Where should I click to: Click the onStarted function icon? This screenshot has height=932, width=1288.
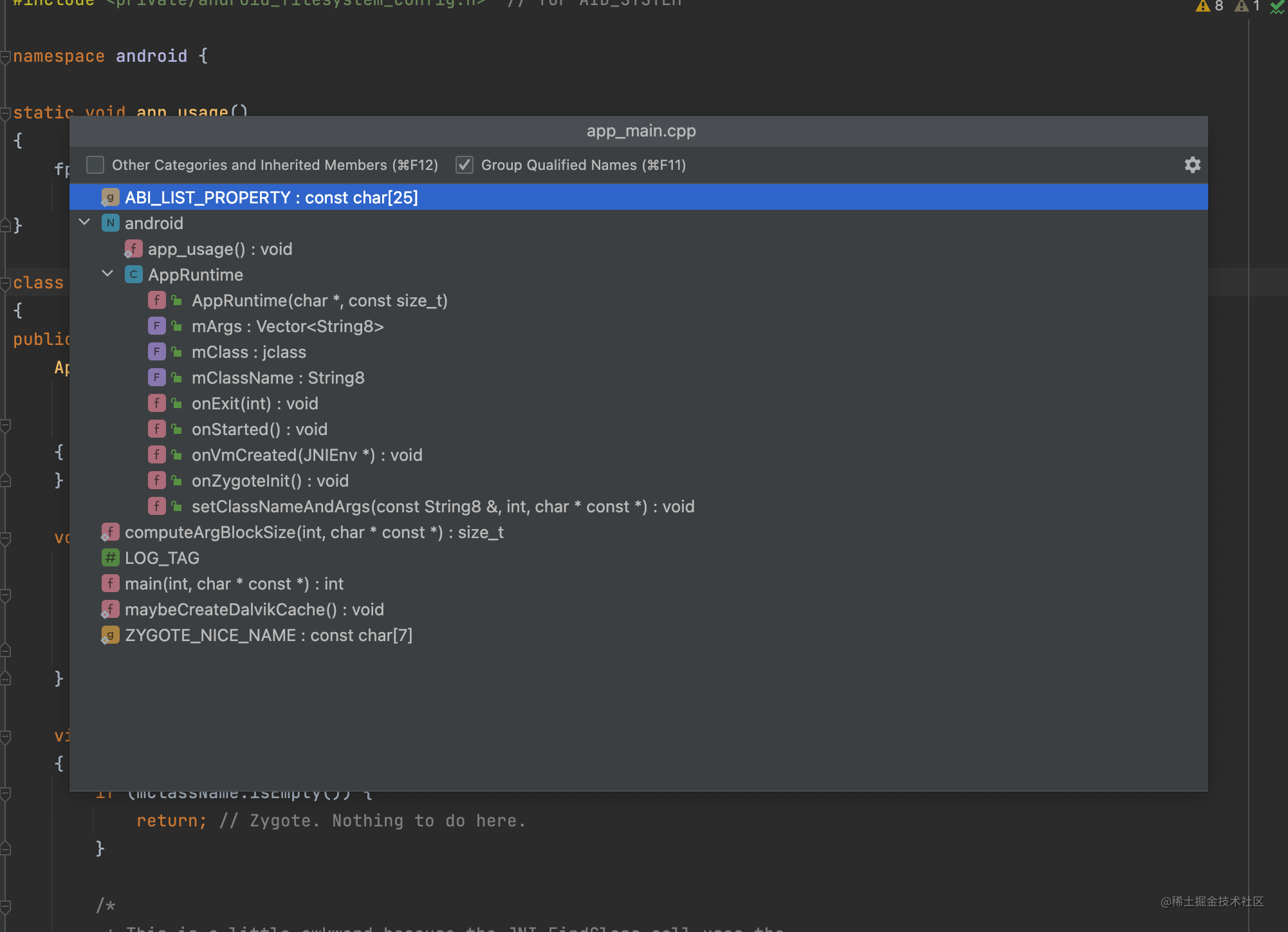[x=156, y=429]
